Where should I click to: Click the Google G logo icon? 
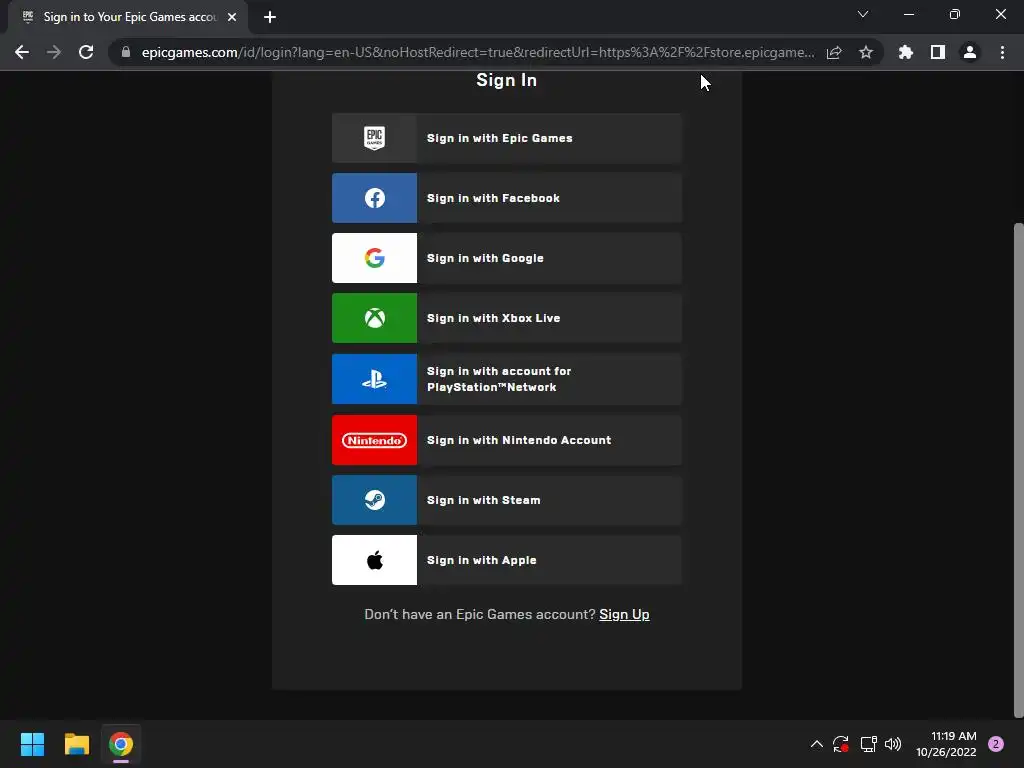(374, 258)
